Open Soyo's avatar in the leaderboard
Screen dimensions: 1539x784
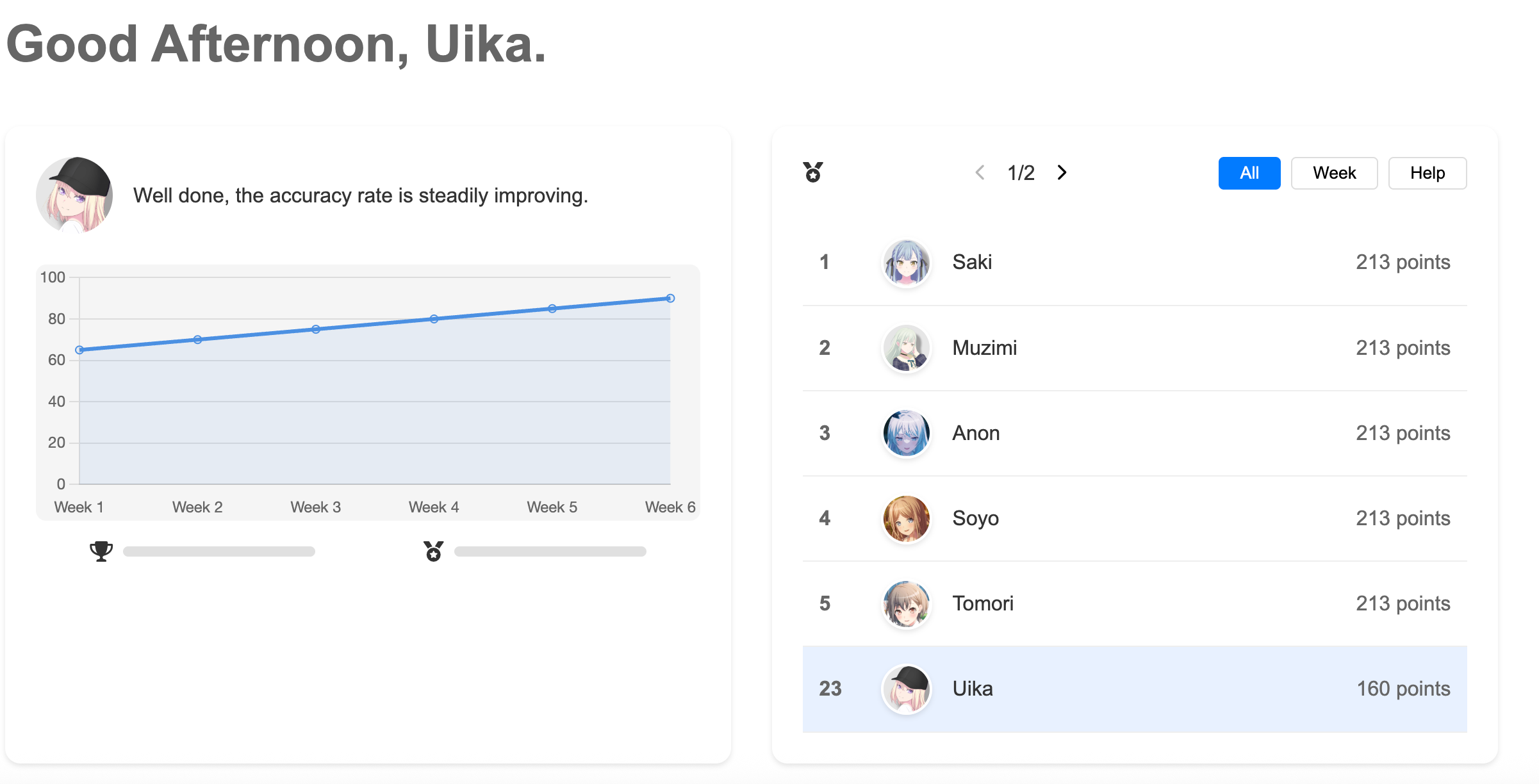point(907,518)
